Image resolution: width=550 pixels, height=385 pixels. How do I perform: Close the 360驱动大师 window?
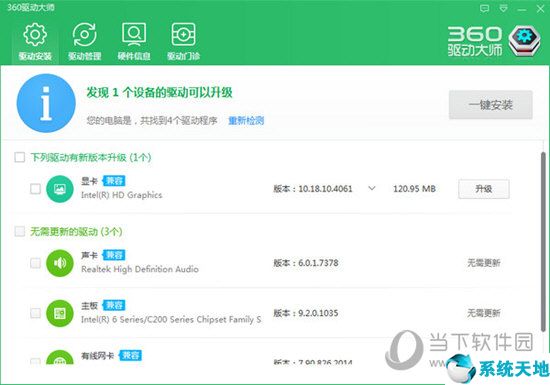(541, 9)
